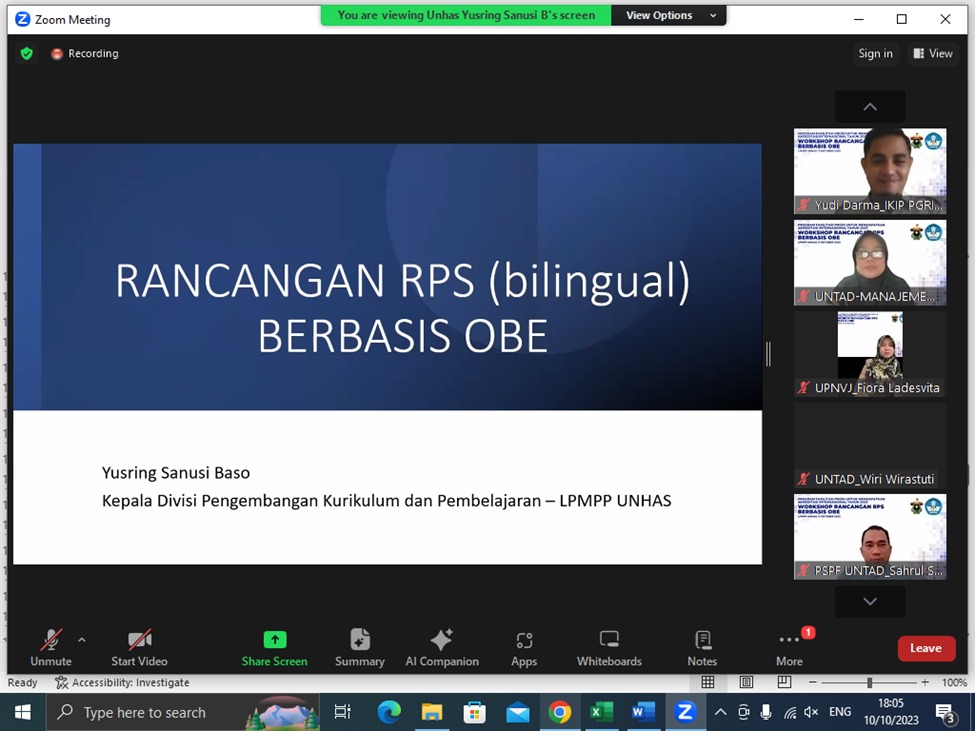This screenshot has height=731, width=975.
Task: Expand audio options arrow beside Unmute
Action: click(82, 640)
